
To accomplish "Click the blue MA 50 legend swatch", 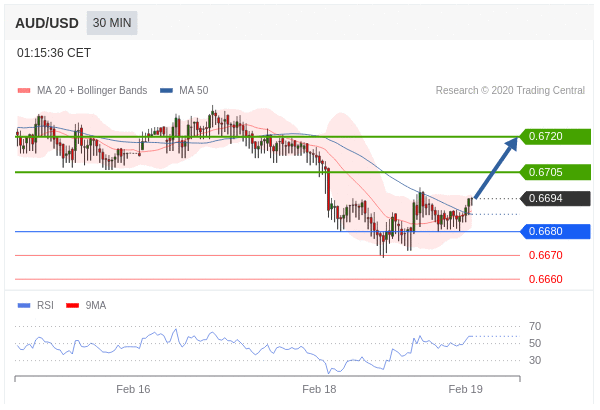I will (x=166, y=91).
